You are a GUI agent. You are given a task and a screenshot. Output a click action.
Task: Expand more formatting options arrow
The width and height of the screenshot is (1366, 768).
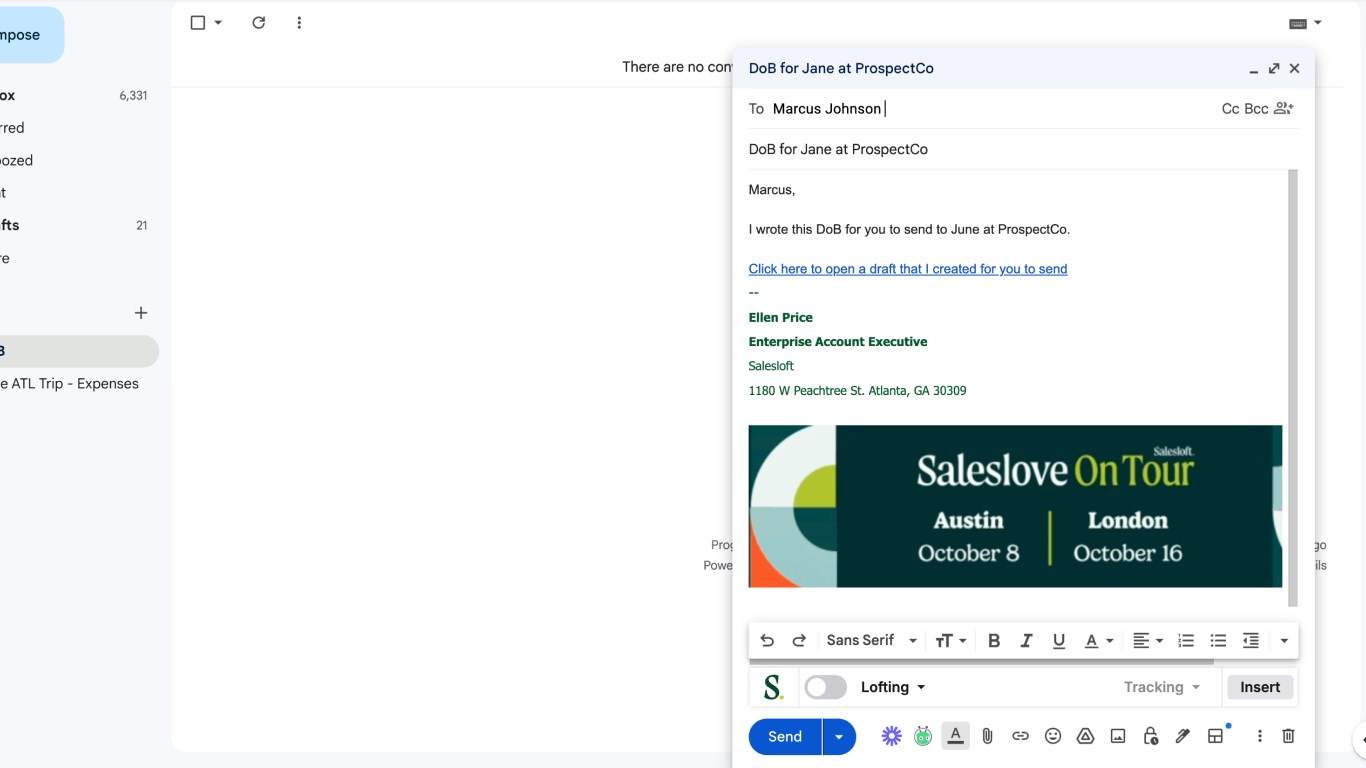click(1284, 641)
